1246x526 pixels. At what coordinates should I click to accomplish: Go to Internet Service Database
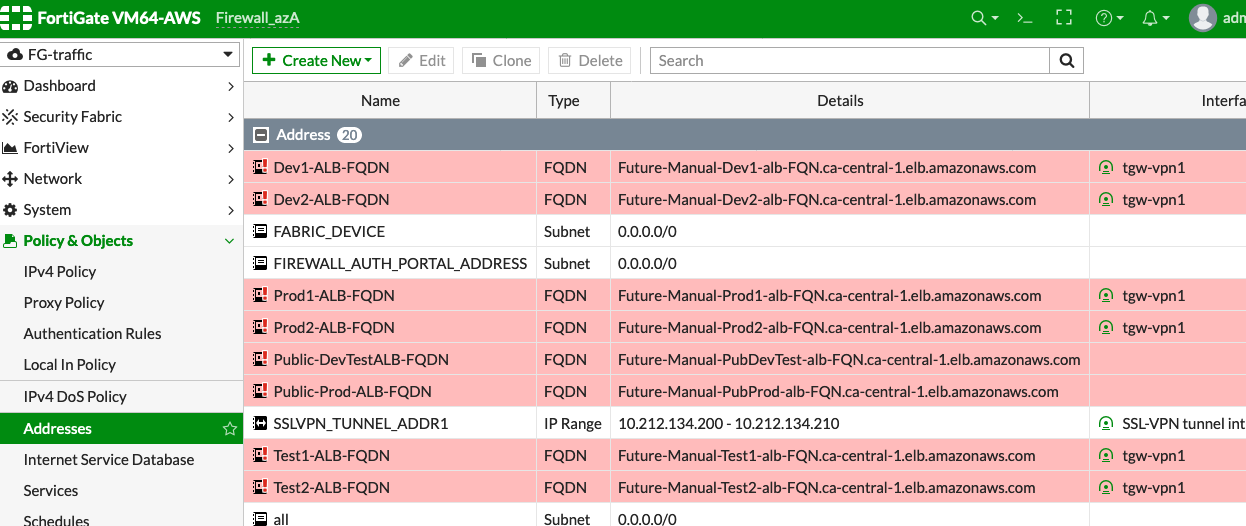[x=109, y=460]
